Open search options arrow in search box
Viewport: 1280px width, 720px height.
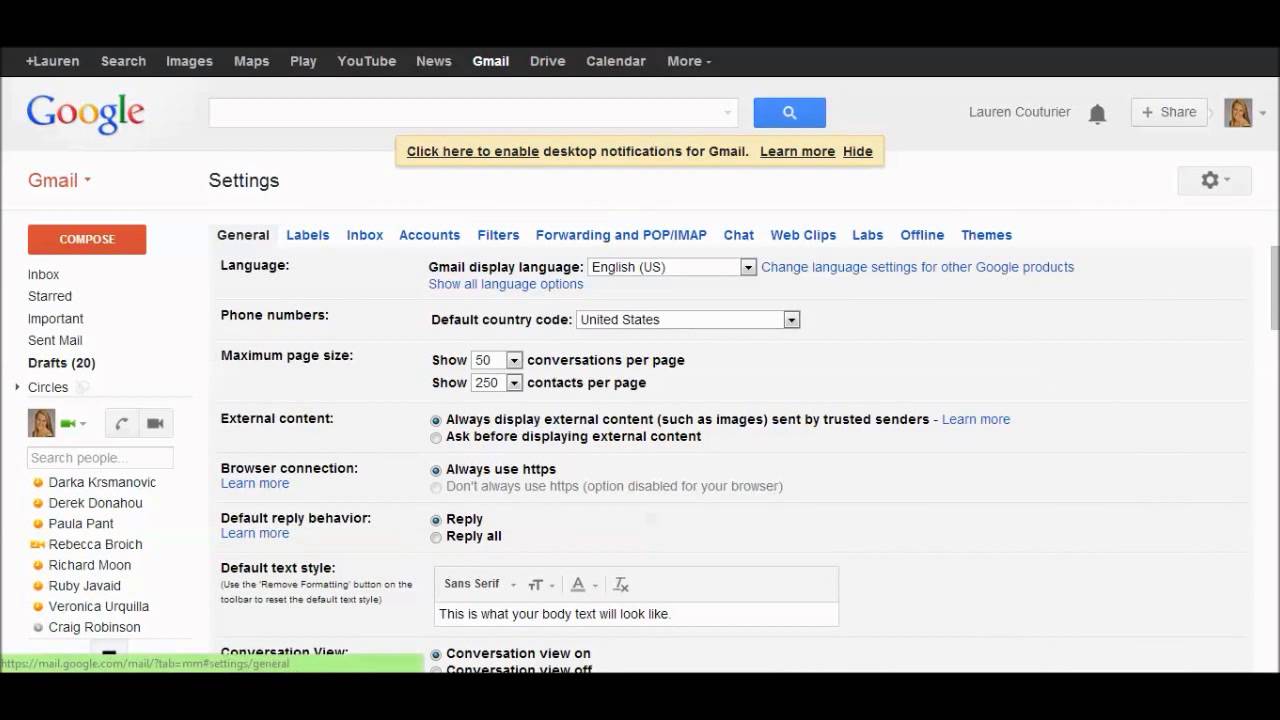[727, 113]
